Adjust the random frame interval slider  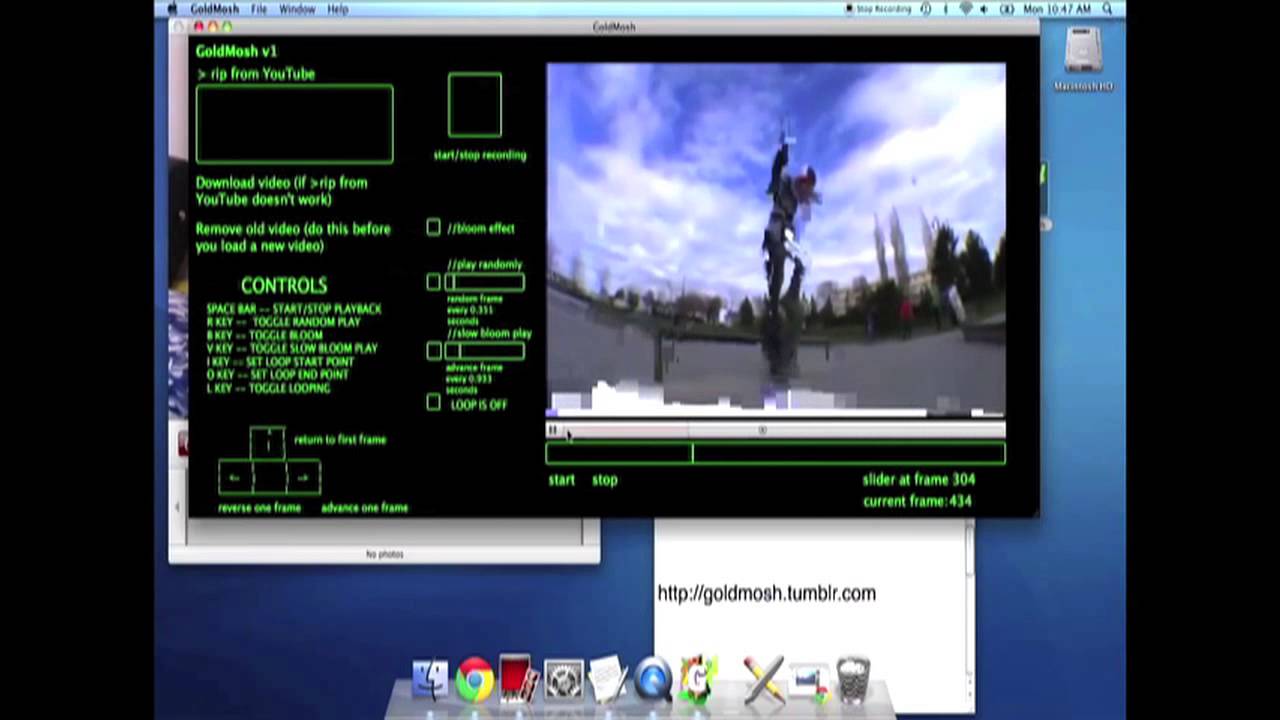pos(485,283)
